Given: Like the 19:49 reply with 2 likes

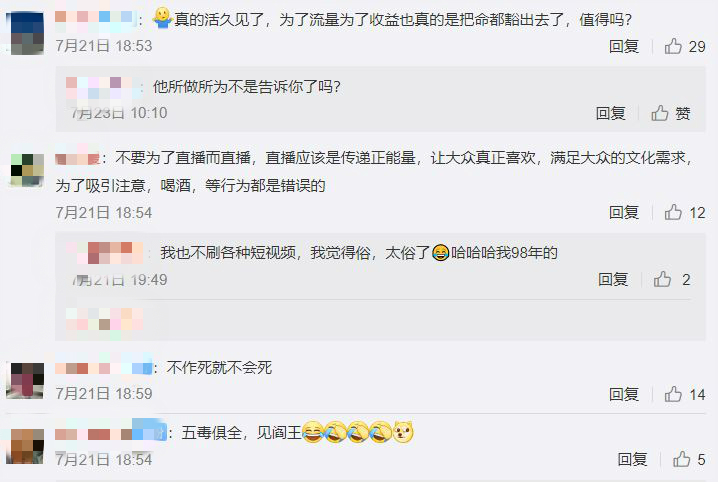Looking at the screenshot, I should point(672,279).
